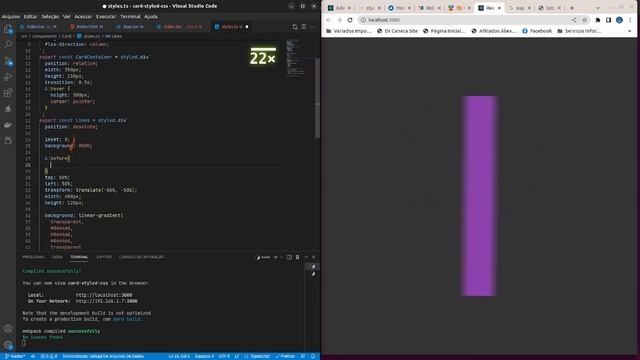Switch to Console de Depuração tab
The image size is (640, 360).
[x=142, y=257]
